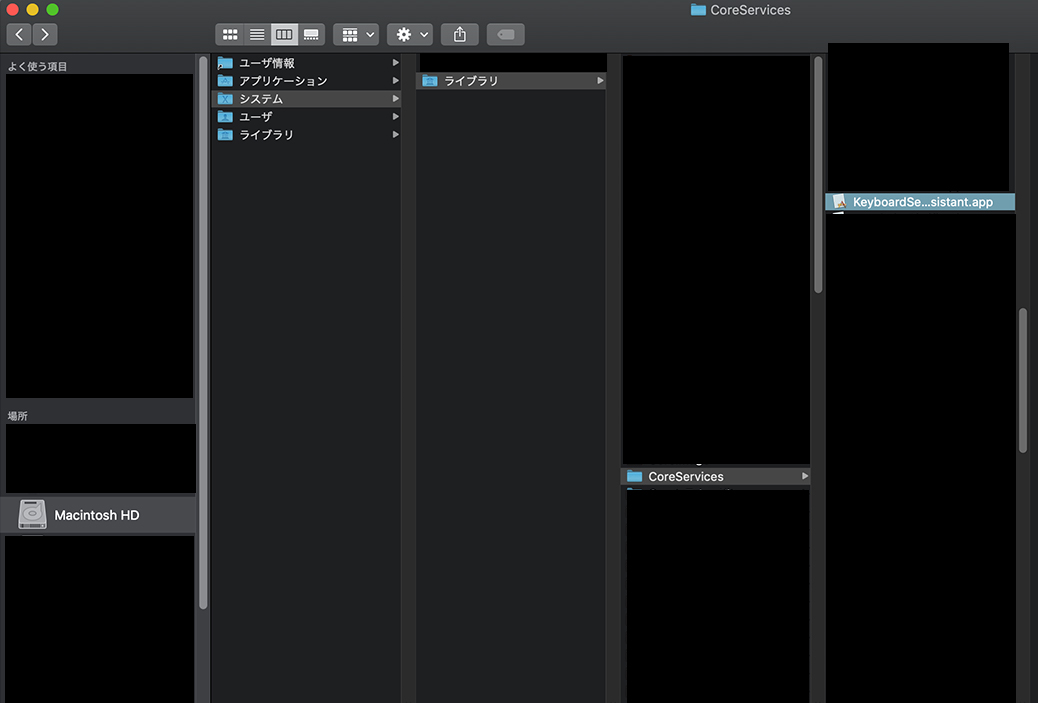Image resolution: width=1038 pixels, height=703 pixels.
Task: Select the ユーザ folder
Action: 307,117
